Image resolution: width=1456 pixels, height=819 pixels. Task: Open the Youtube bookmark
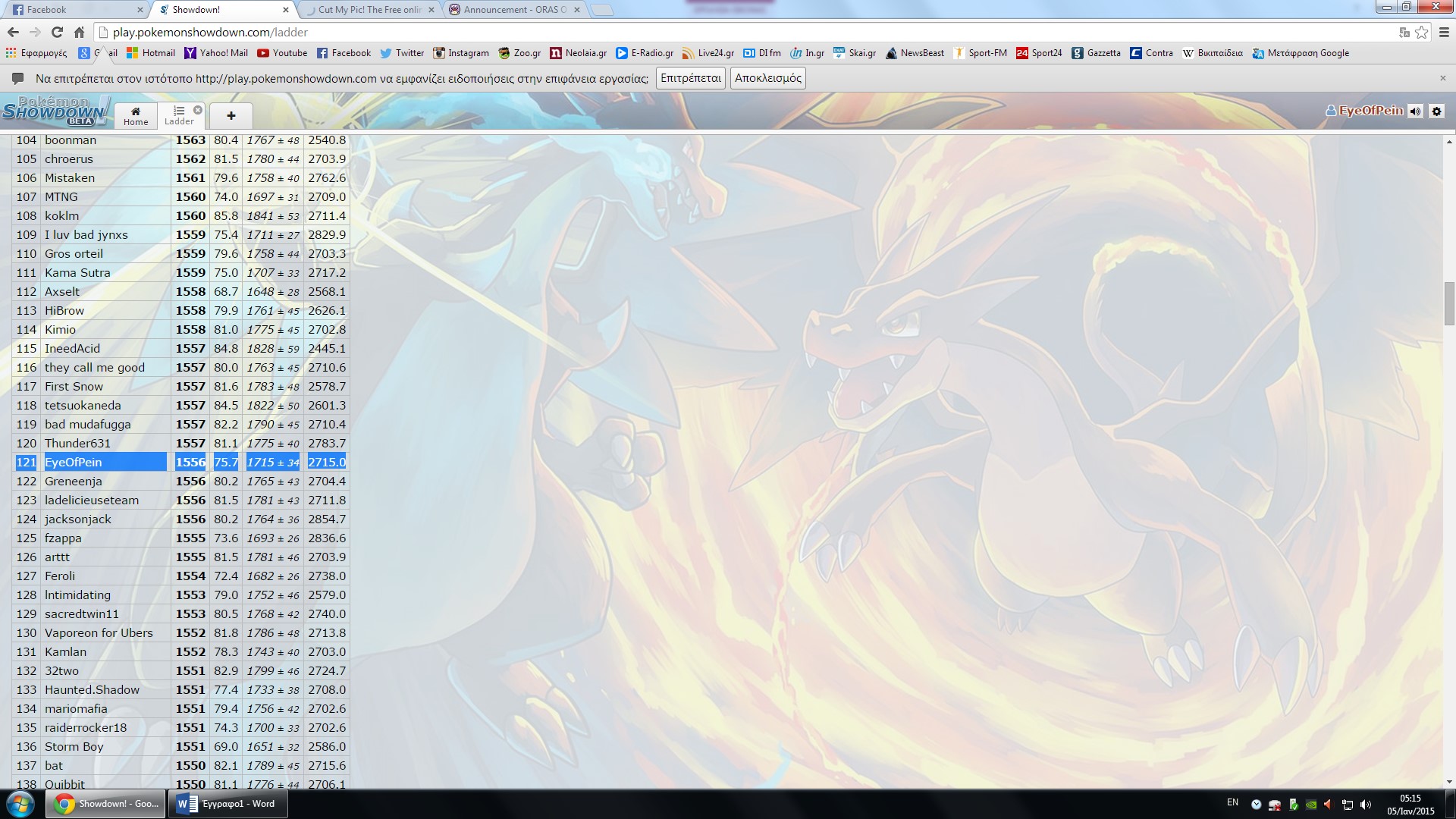pos(282,53)
